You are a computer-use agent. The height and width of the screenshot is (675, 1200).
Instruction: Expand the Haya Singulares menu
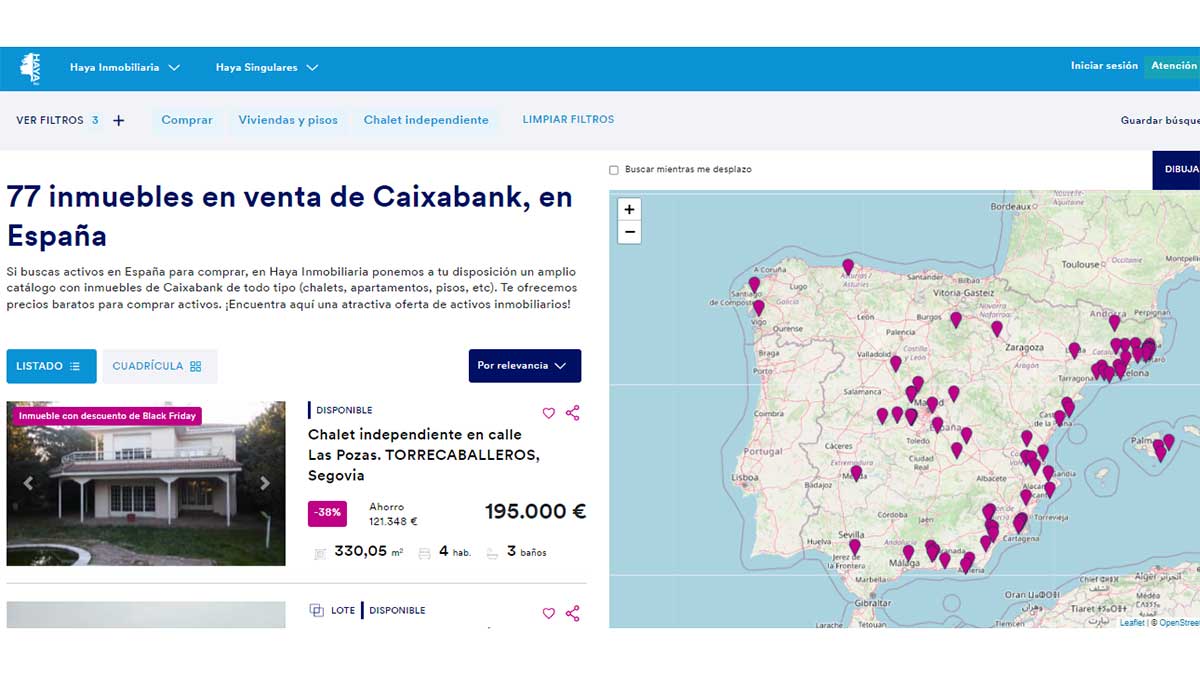click(x=267, y=68)
